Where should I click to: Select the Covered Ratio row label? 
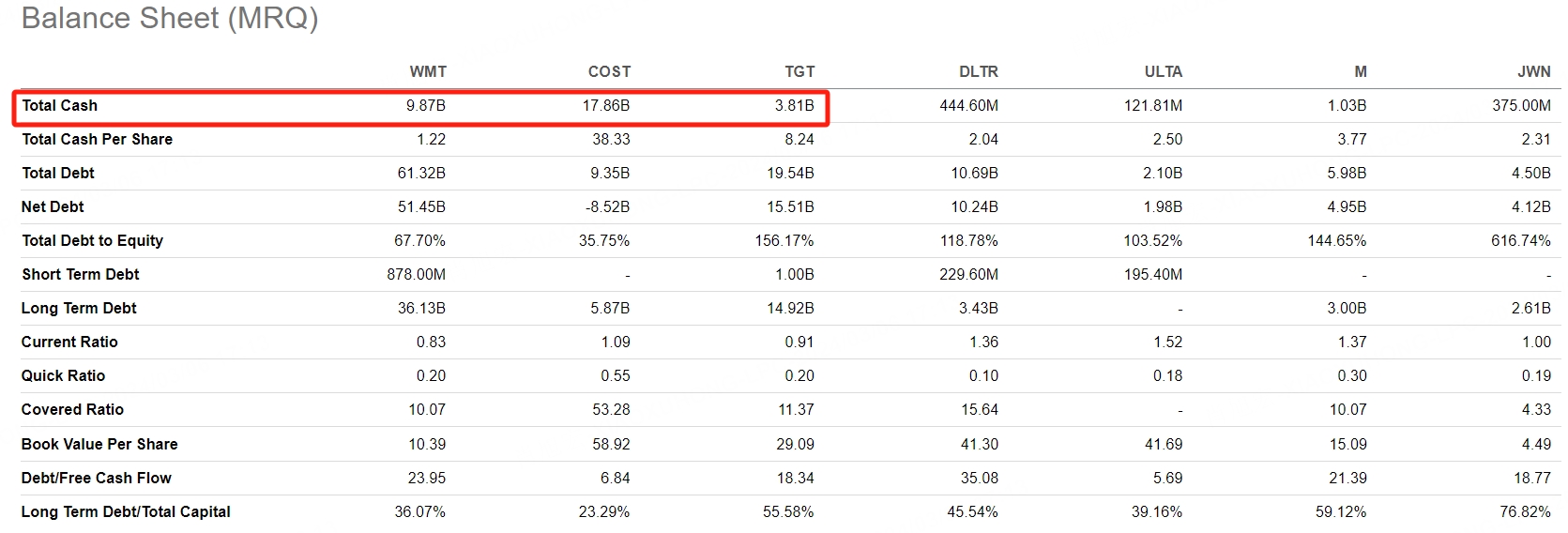click(x=72, y=409)
